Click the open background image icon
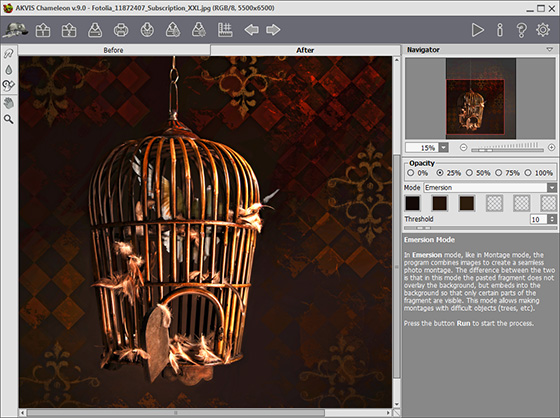 pyautogui.click(x=43, y=30)
